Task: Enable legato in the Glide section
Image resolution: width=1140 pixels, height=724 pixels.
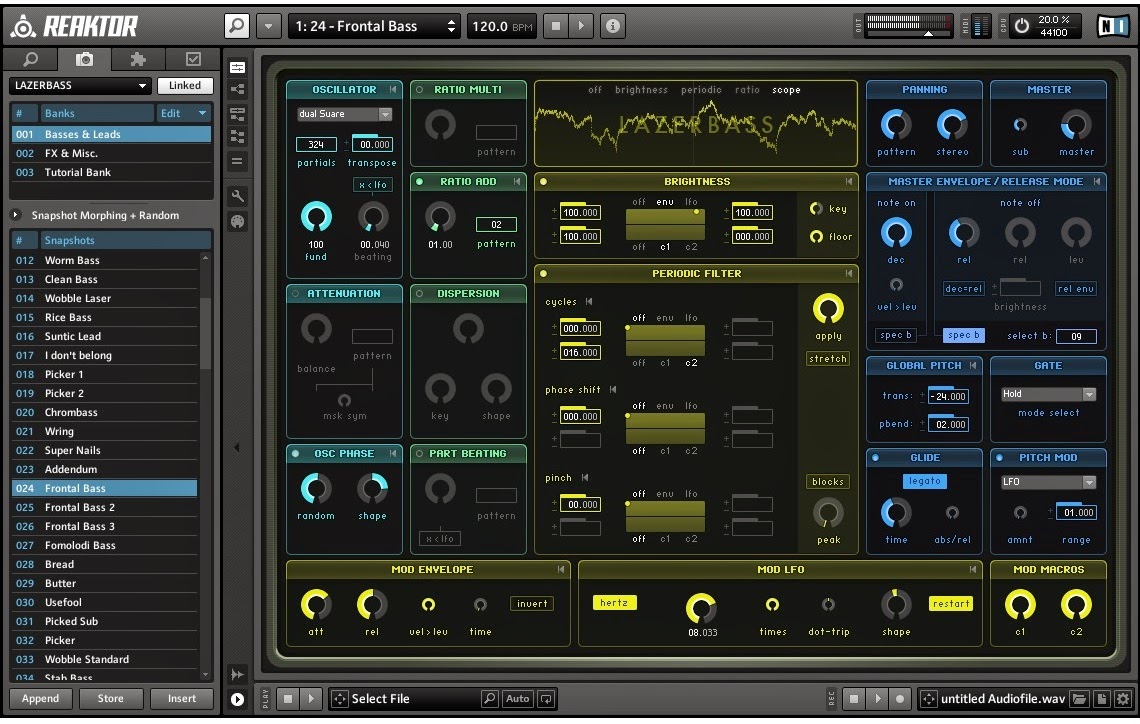Action: point(923,481)
